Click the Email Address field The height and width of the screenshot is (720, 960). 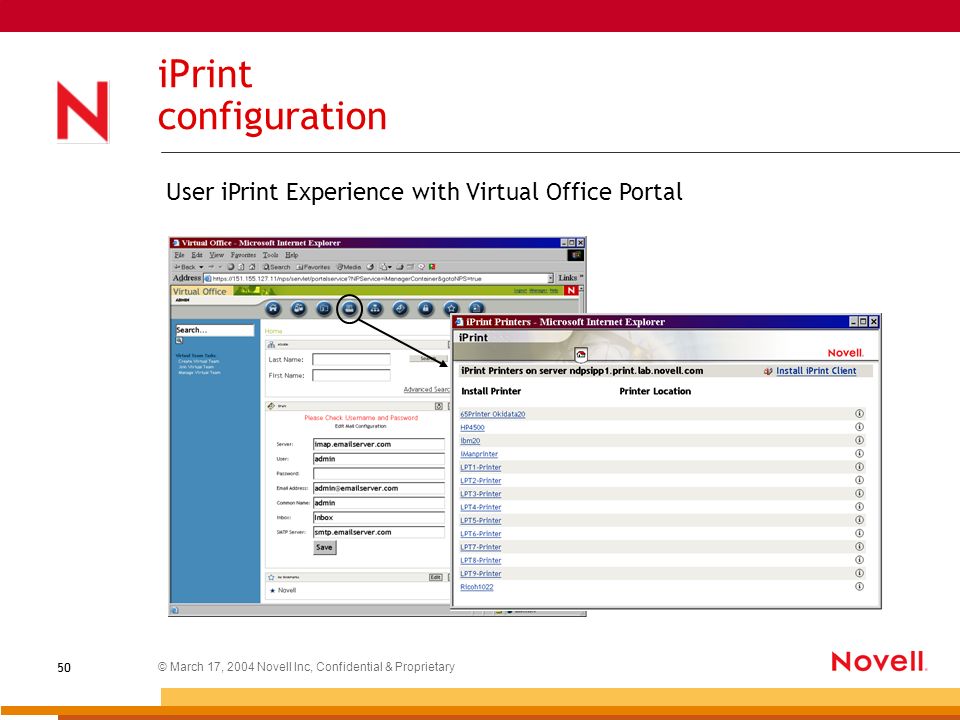(379, 489)
